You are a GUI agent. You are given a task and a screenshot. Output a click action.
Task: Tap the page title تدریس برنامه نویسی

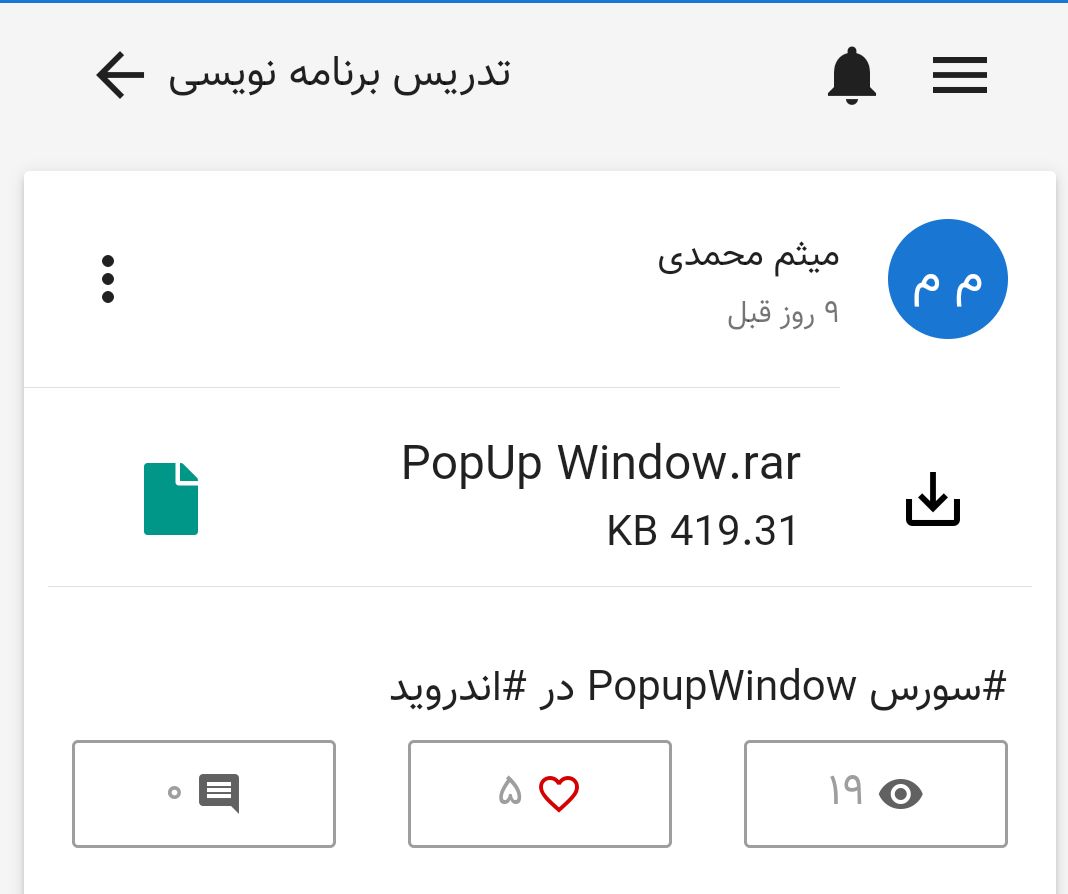[339, 74]
